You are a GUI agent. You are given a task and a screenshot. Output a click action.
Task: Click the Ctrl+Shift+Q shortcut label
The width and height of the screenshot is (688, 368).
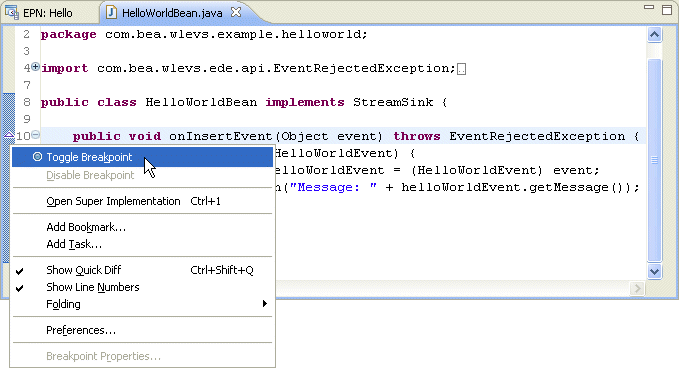click(222, 270)
